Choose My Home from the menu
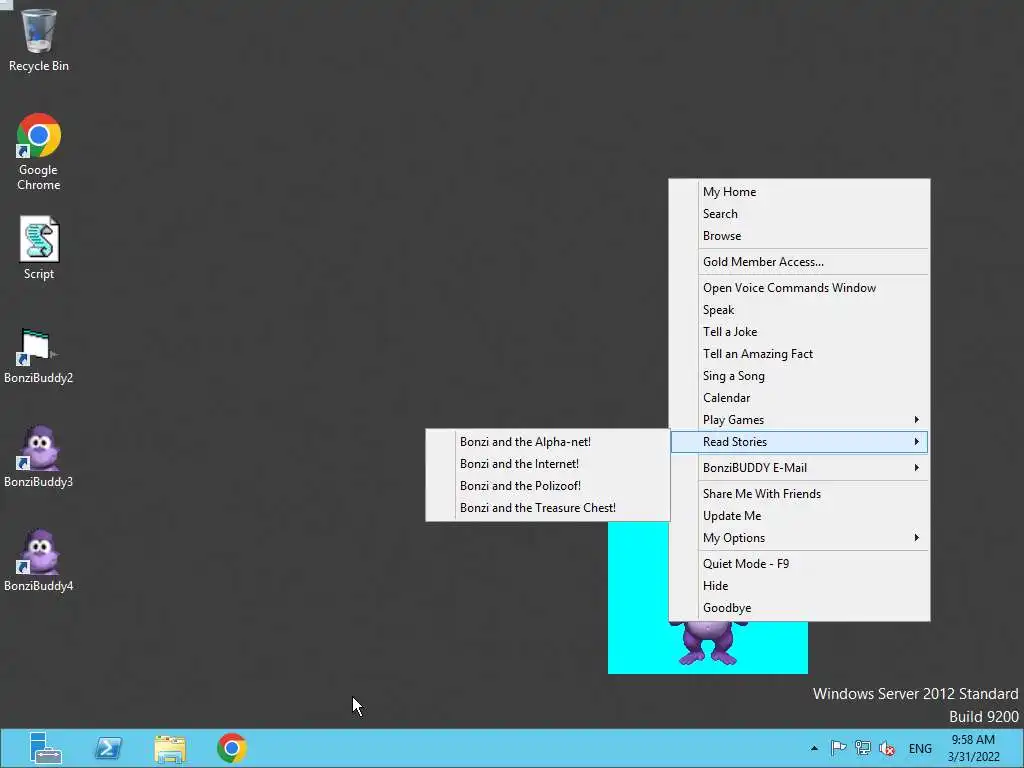 799,192
